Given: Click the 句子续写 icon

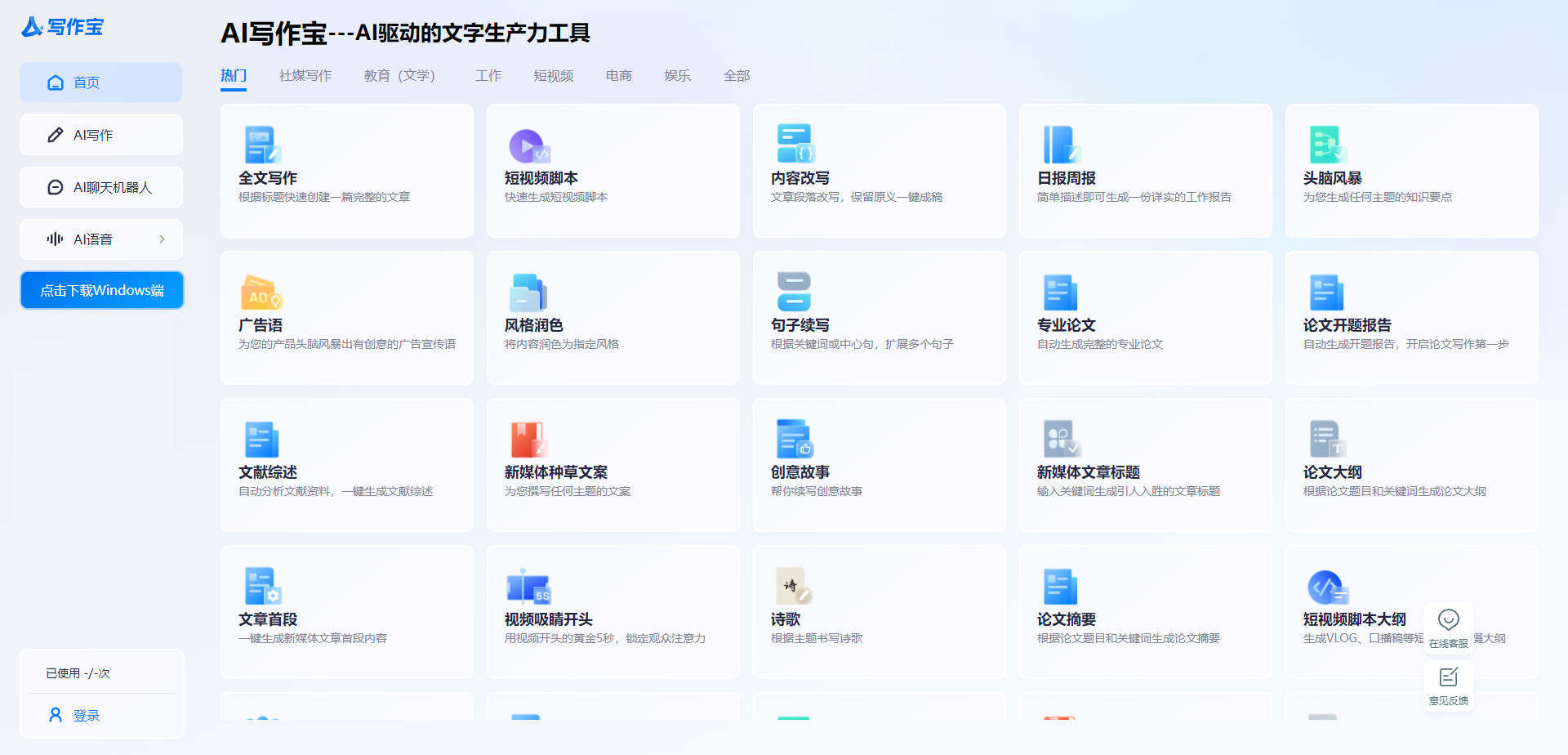Looking at the screenshot, I should (x=794, y=292).
